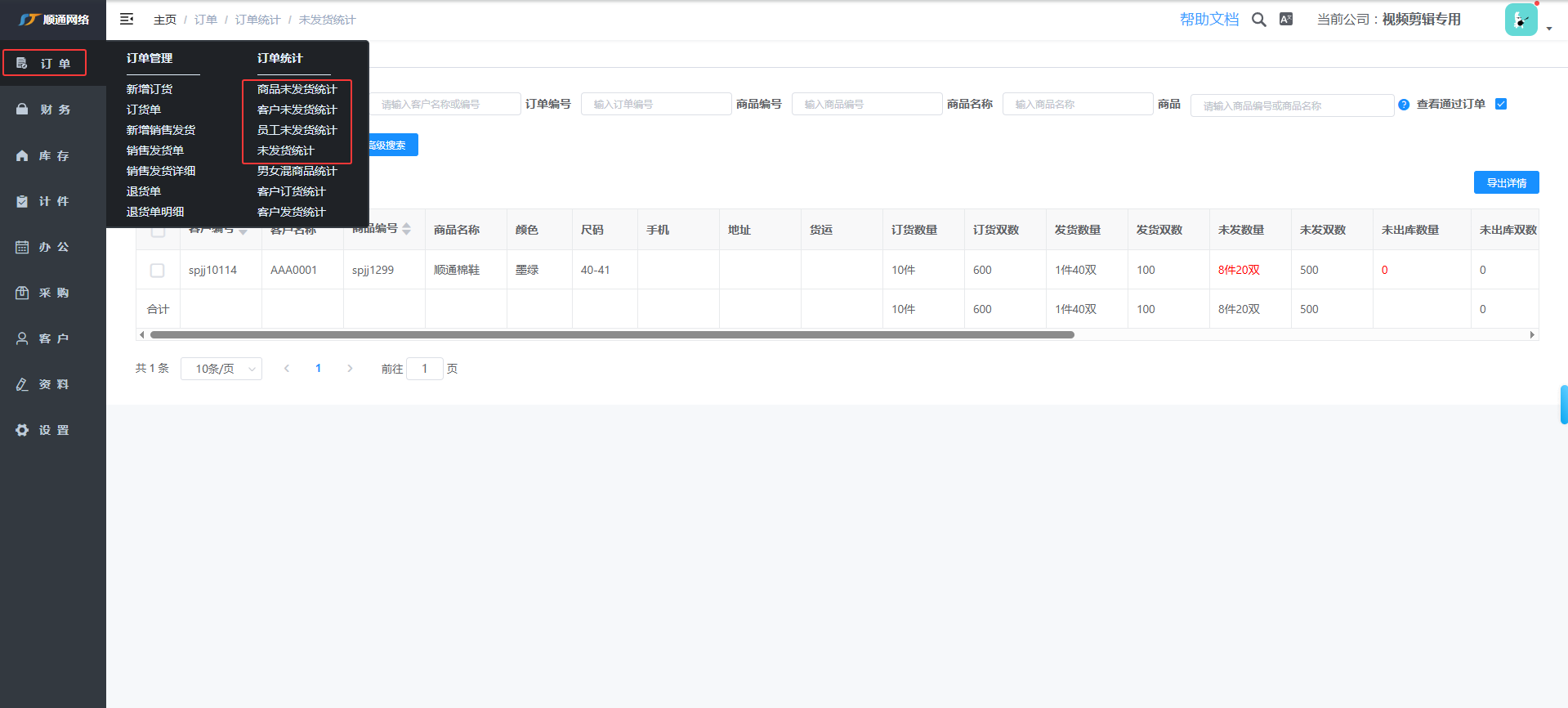Image resolution: width=1568 pixels, height=708 pixels.
Task: Click the 设置 gear sidebar icon
Action: 22,430
